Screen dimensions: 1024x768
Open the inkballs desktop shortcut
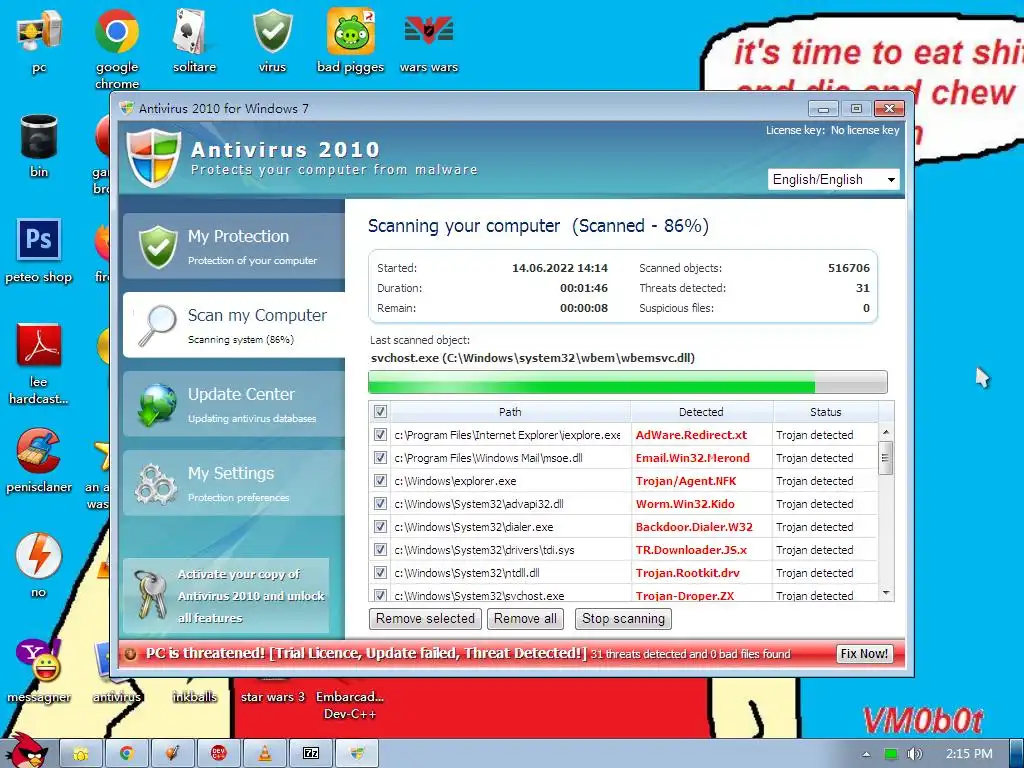pos(195,697)
